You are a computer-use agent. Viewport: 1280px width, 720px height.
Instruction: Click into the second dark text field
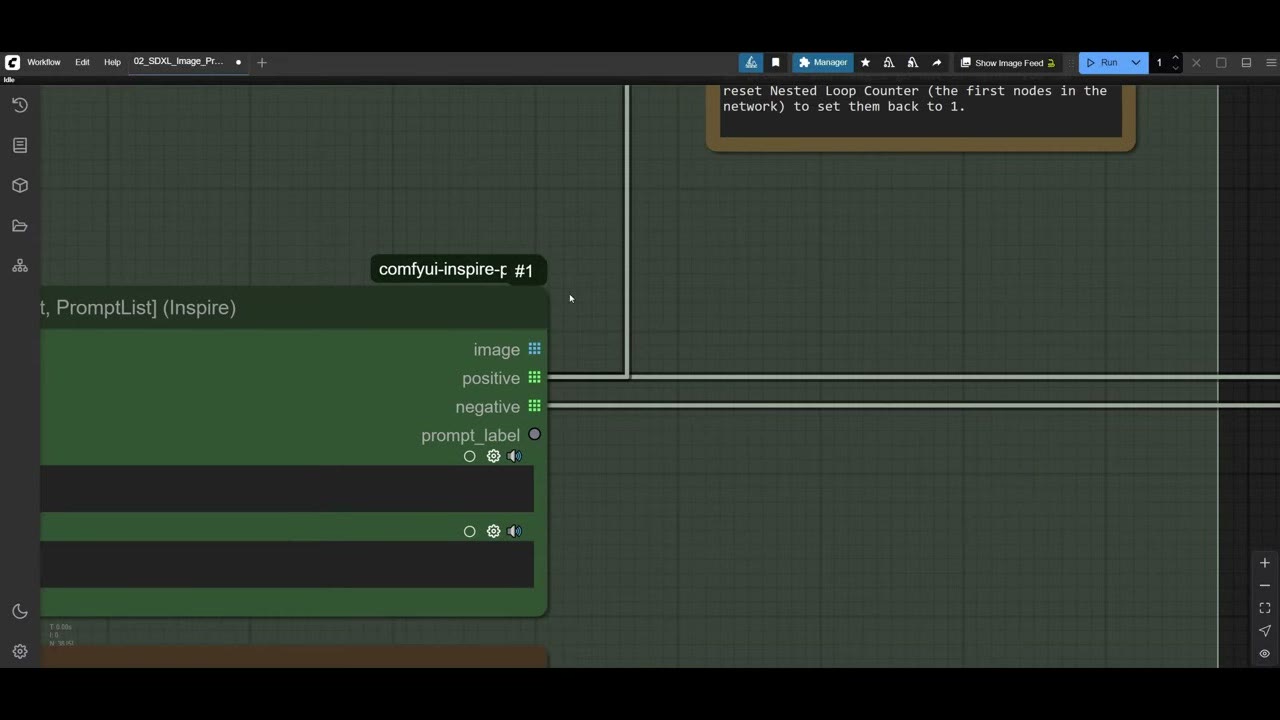click(287, 564)
